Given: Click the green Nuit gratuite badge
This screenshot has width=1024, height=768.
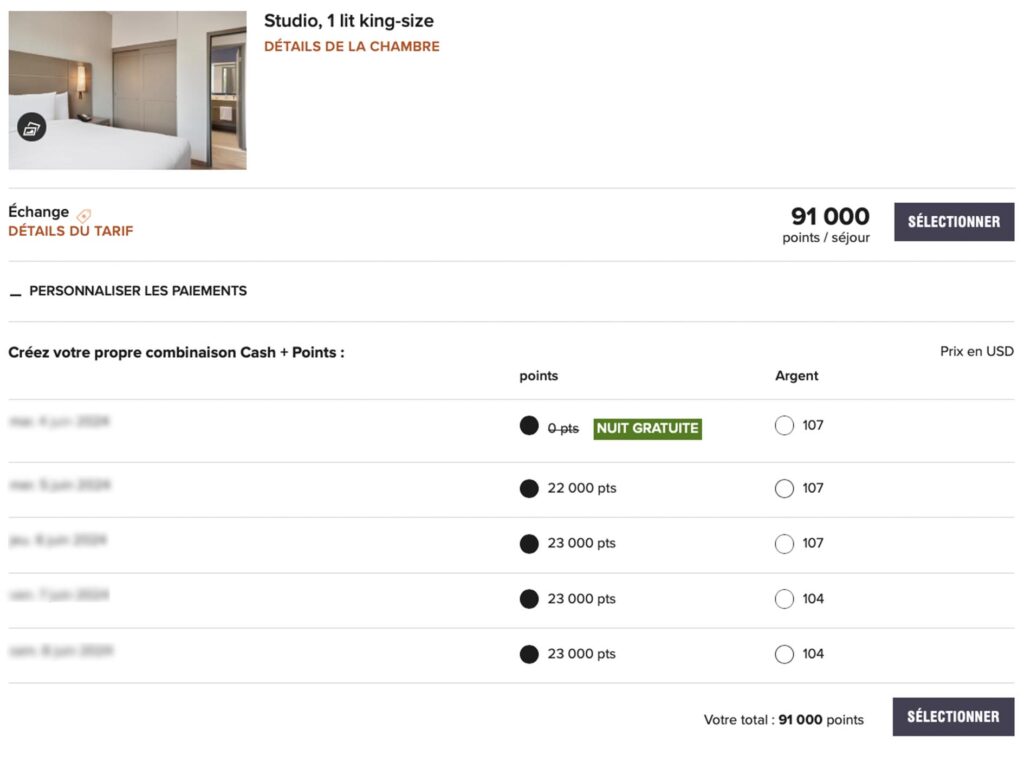Looking at the screenshot, I should [x=647, y=428].
